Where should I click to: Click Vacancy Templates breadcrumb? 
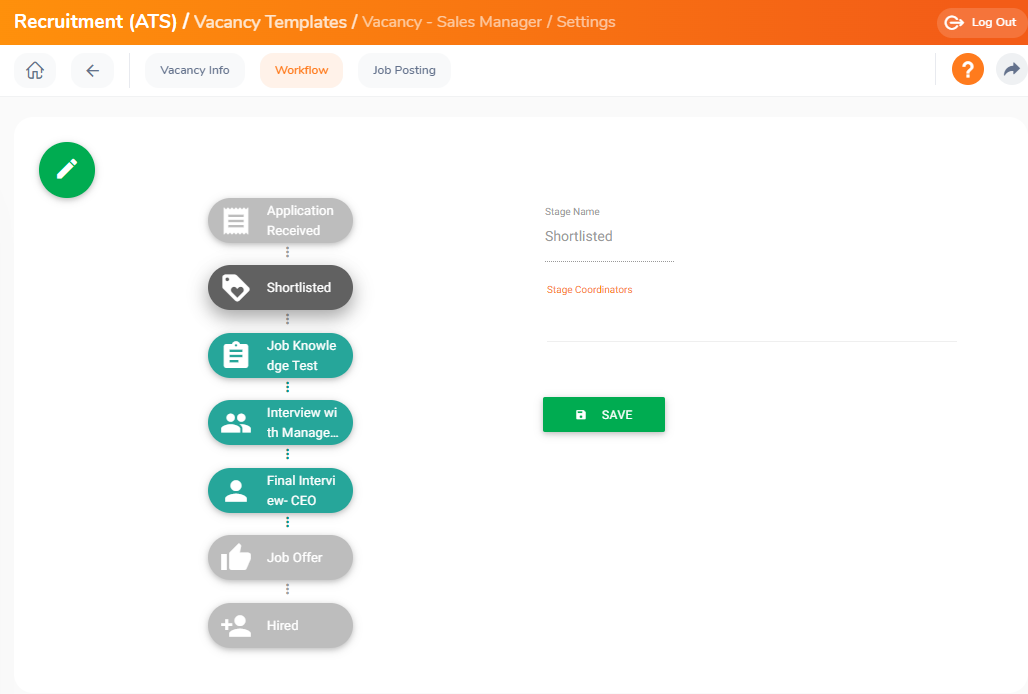tap(270, 22)
